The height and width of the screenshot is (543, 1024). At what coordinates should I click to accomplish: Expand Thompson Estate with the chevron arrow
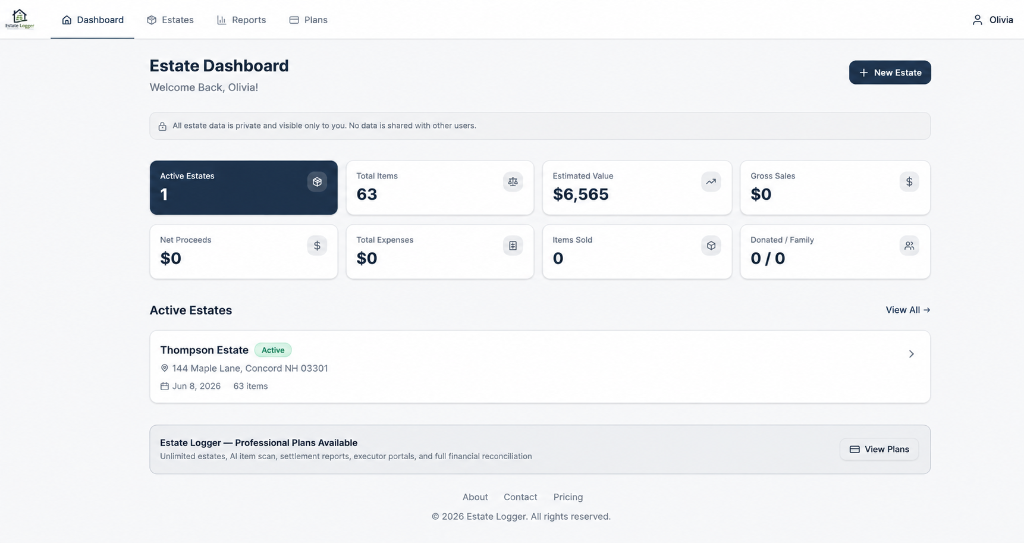pyautogui.click(x=911, y=354)
